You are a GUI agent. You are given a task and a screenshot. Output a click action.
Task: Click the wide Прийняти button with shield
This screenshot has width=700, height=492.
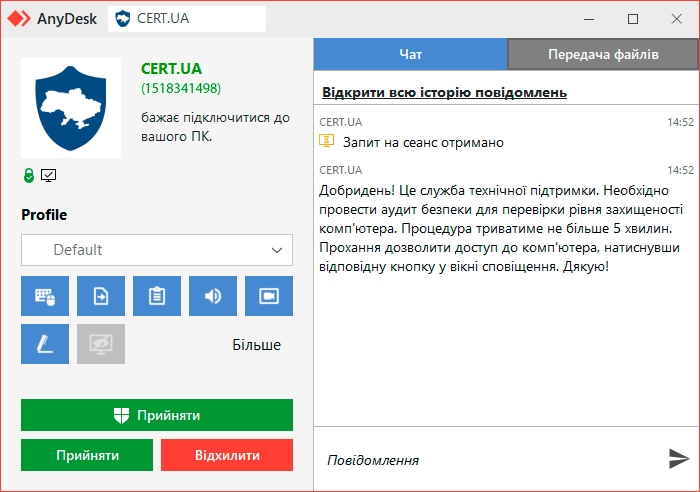coord(157,415)
